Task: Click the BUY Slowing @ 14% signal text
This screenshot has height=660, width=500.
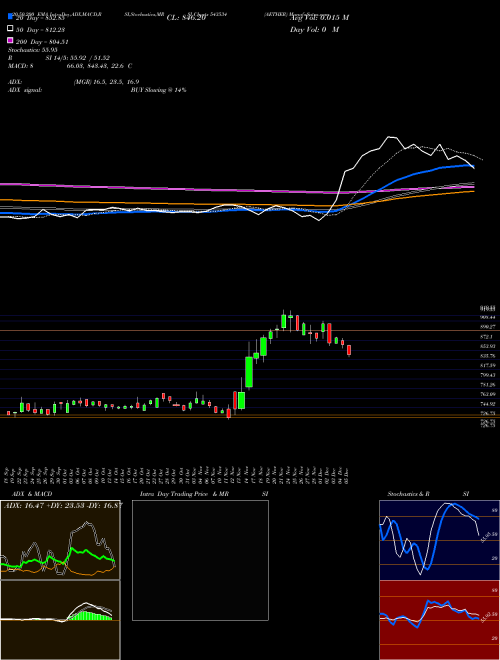Action: [158, 90]
